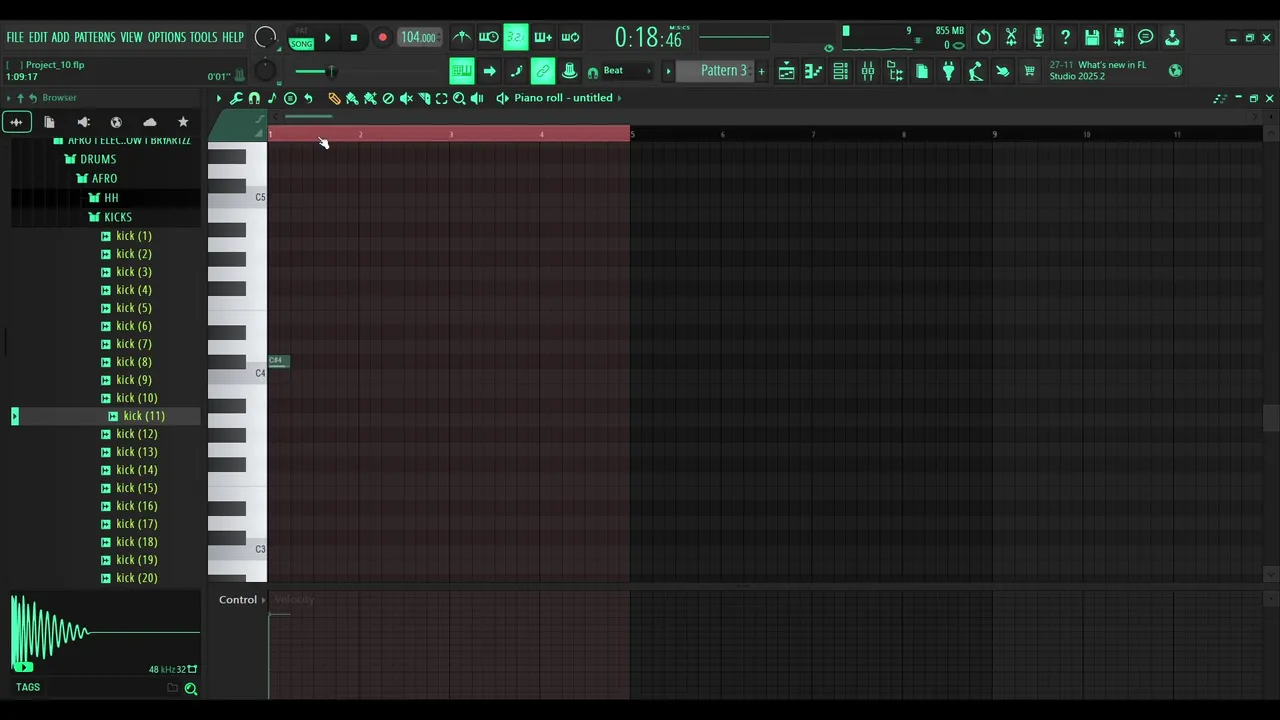Open the TOOLS menu
Viewport: 1280px width, 720px height.
tap(203, 37)
